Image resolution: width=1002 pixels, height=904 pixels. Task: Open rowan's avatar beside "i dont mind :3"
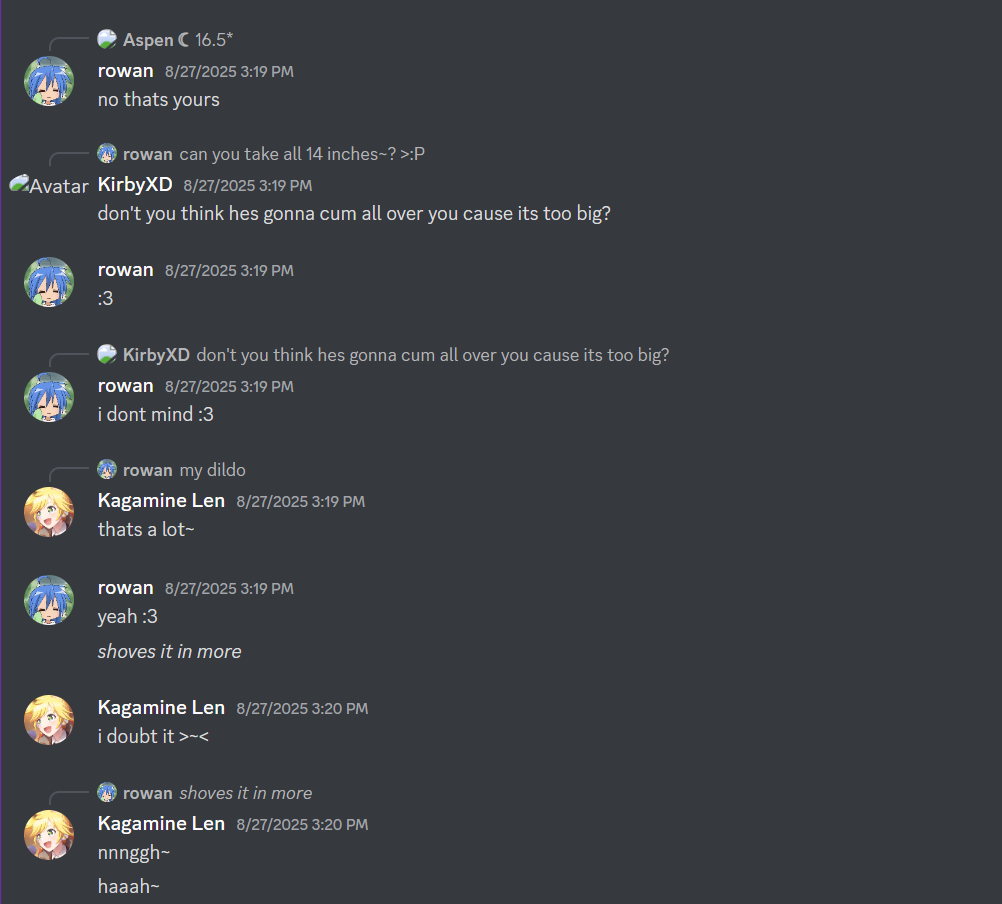point(49,397)
